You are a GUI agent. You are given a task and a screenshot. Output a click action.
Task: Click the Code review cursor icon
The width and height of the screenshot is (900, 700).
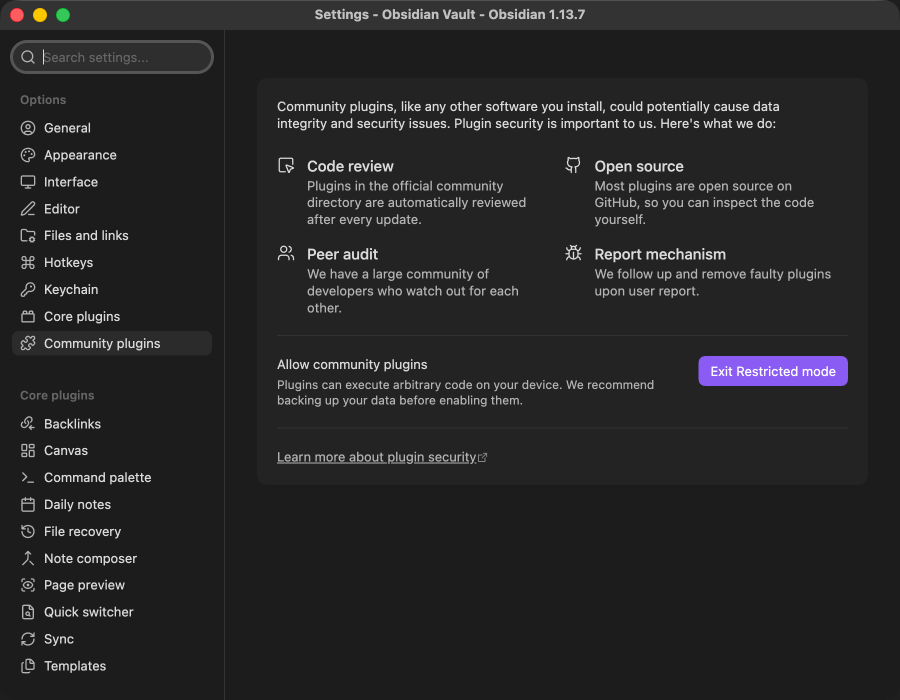[x=286, y=165]
